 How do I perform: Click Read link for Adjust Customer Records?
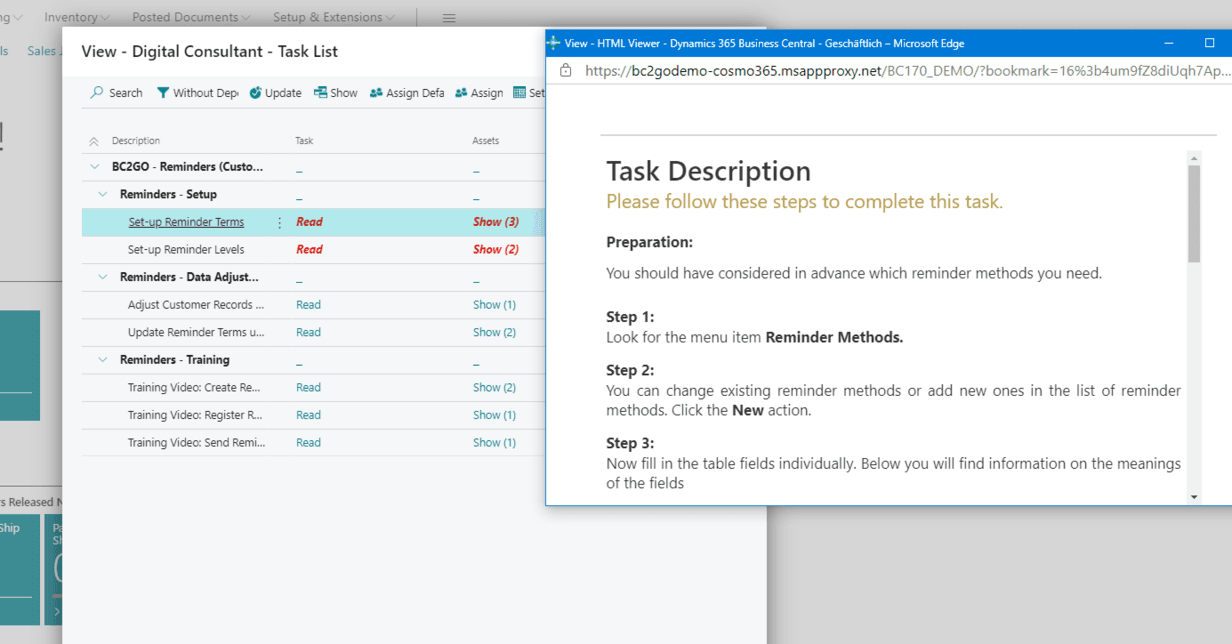click(x=308, y=305)
